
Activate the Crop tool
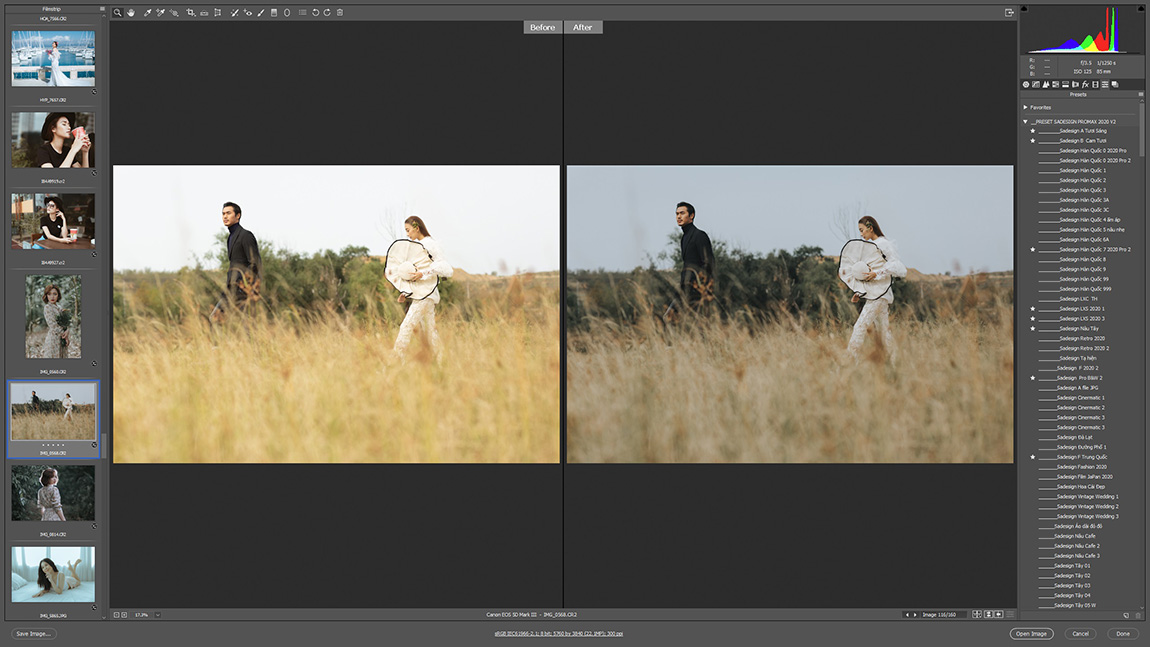pyautogui.click(x=191, y=13)
